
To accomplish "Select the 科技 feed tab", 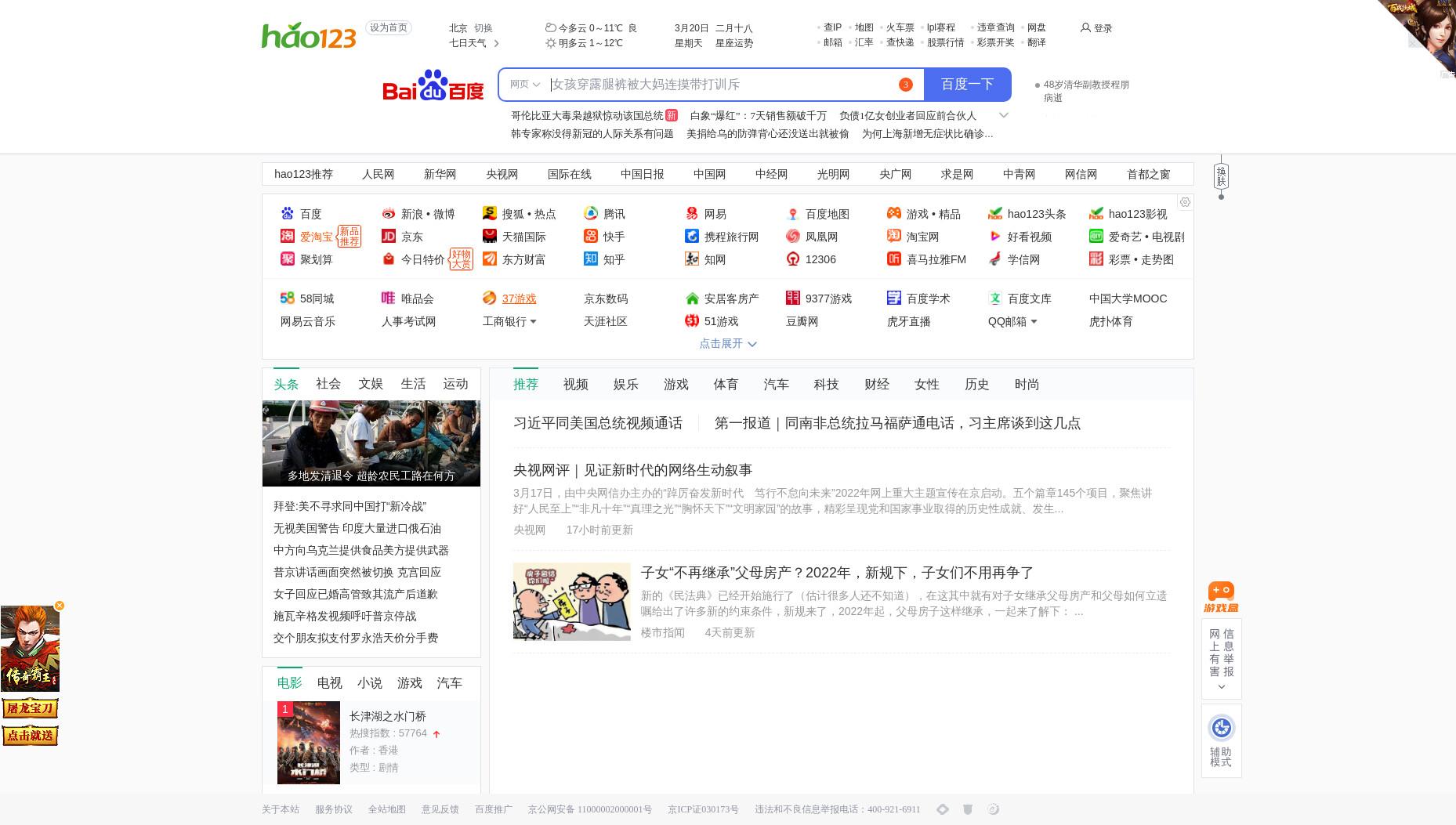I will 826,384.
